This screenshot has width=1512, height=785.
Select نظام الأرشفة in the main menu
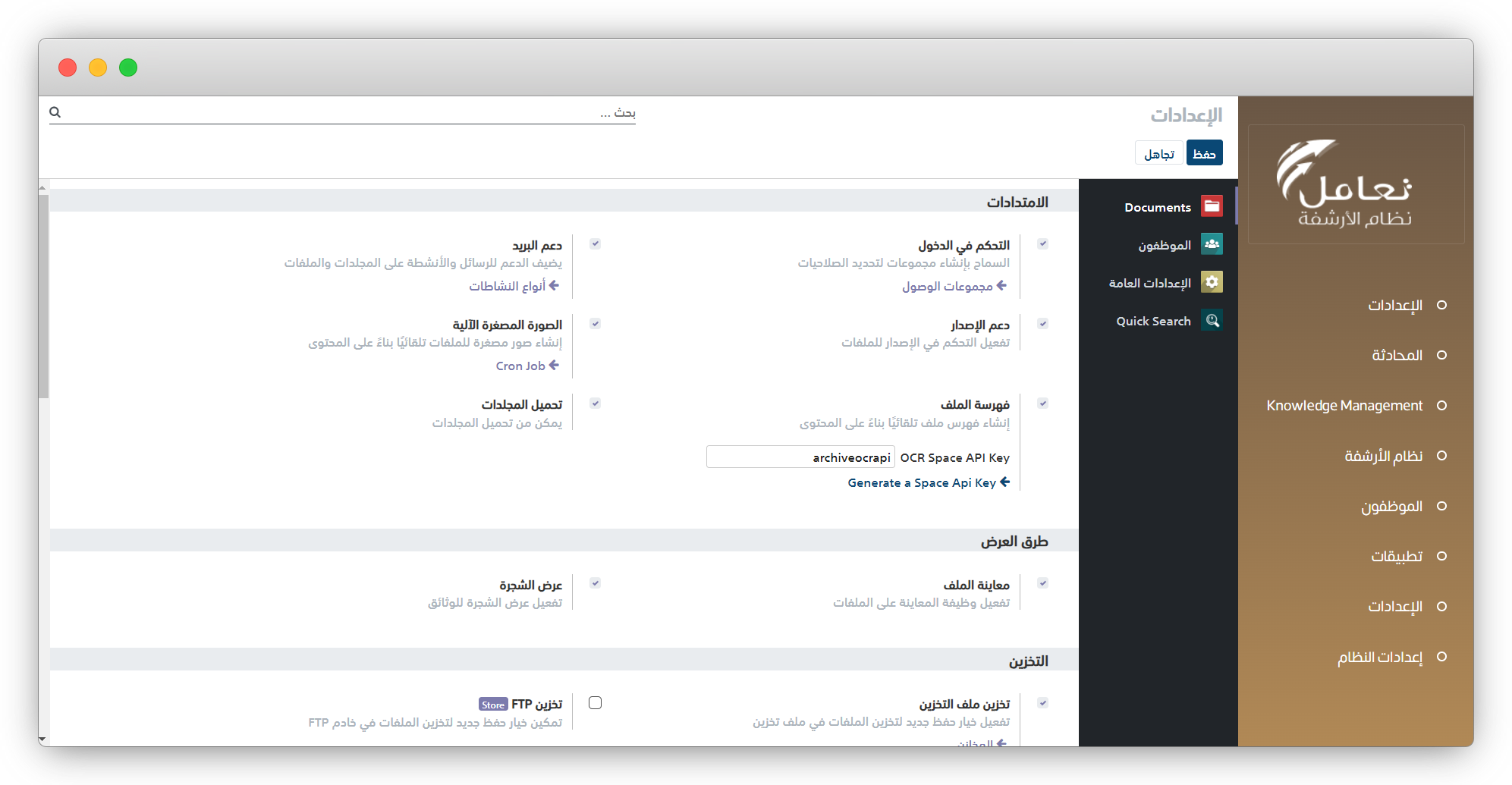[1383, 456]
